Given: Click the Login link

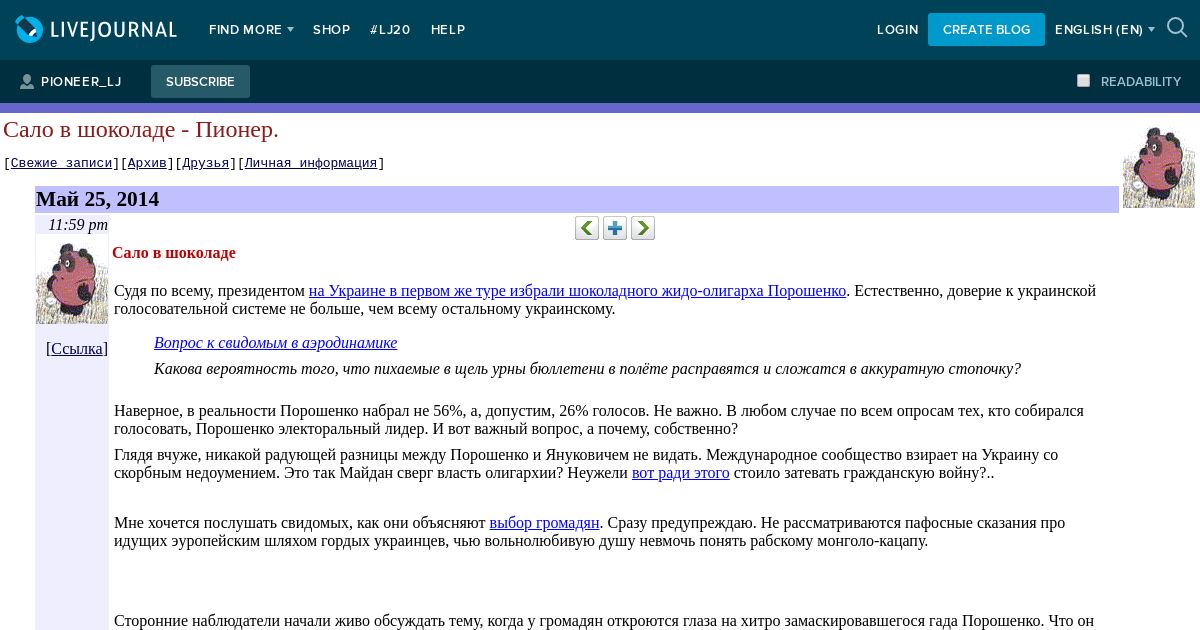Looking at the screenshot, I should click(897, 30).
